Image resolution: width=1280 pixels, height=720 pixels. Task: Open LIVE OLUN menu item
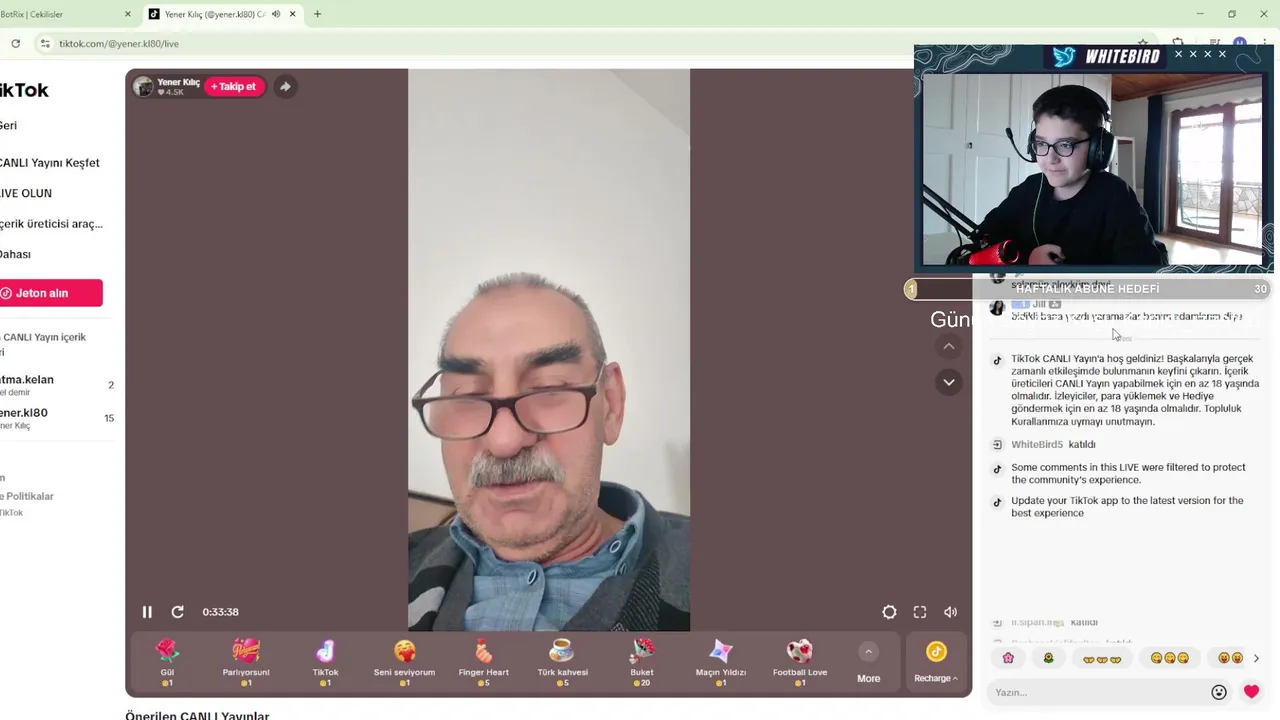coord(26,193)
